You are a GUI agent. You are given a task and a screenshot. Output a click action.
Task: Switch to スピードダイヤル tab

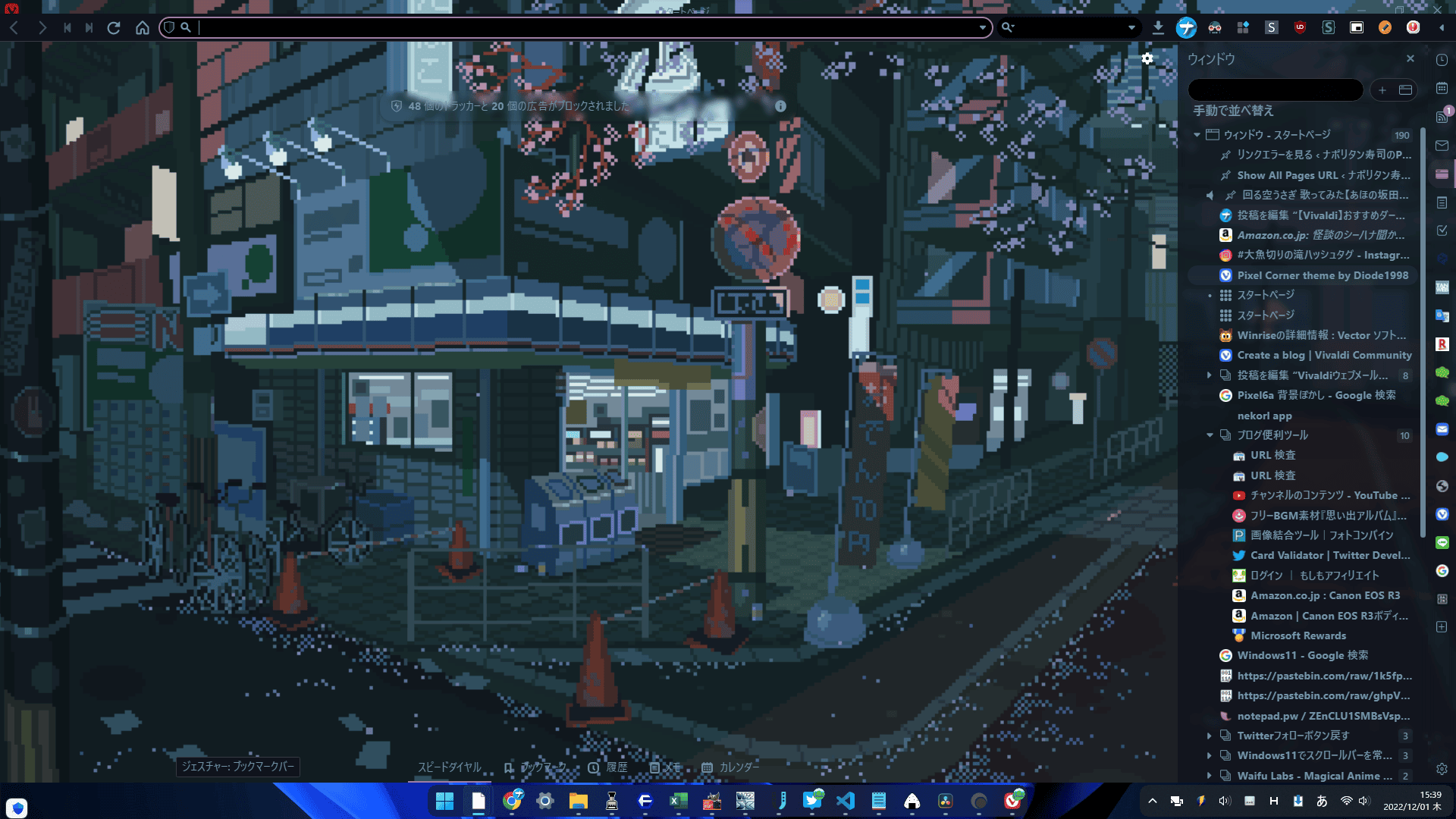[x=450, y=767]
